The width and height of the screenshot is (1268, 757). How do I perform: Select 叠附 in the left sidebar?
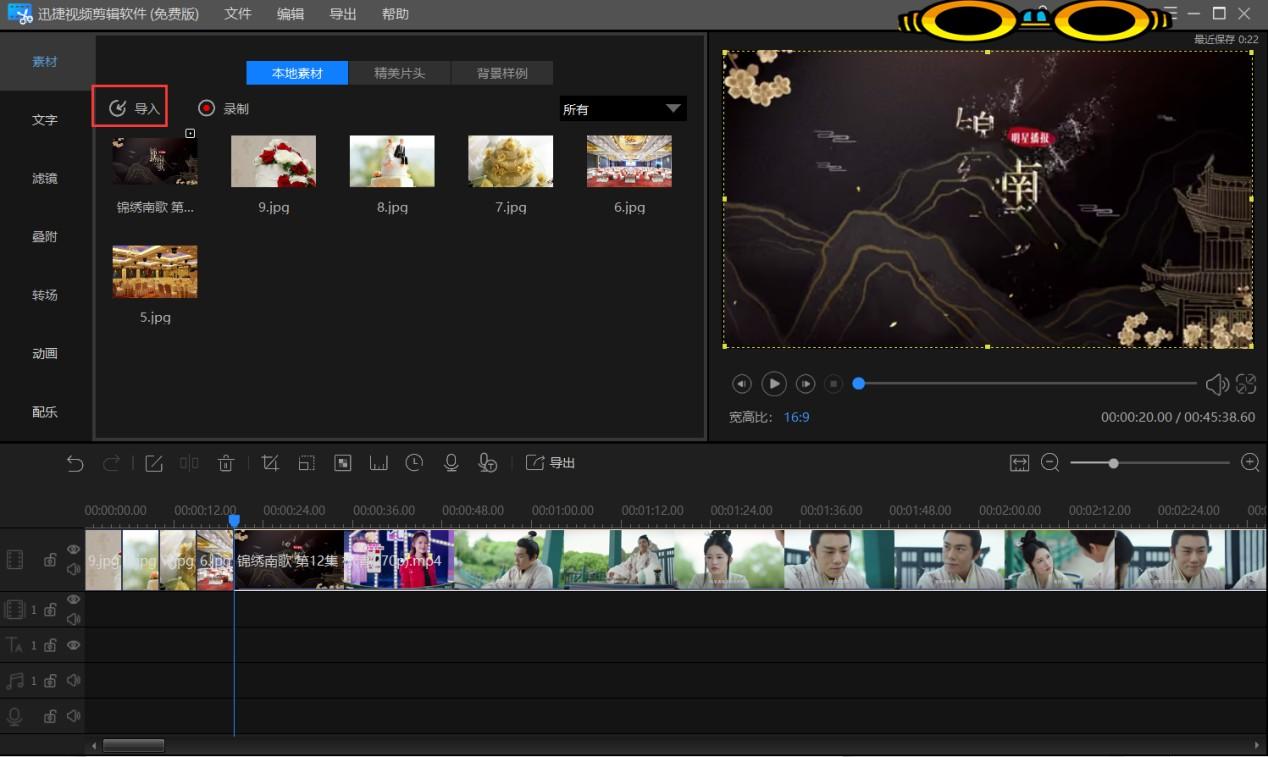[x=45, y=237]
